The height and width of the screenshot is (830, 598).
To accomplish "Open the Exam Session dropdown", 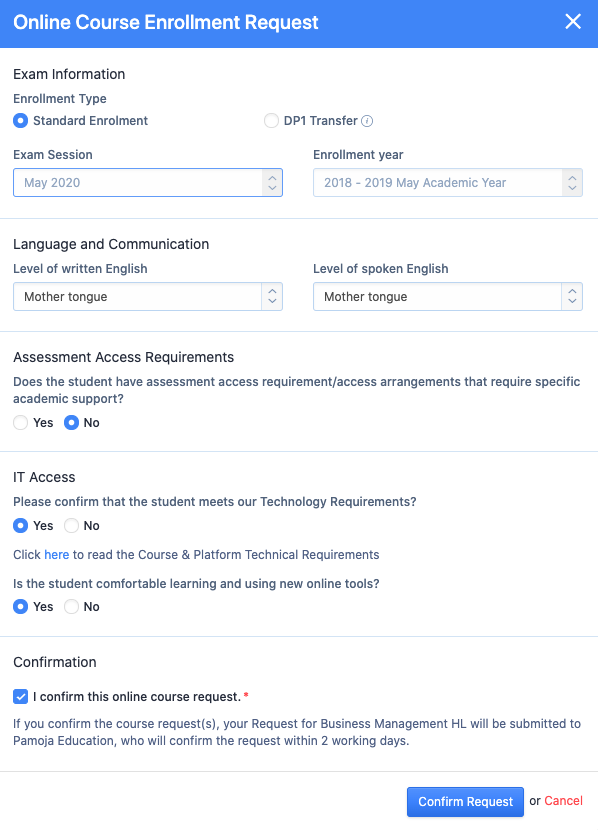I will click(x=148, y=183).
